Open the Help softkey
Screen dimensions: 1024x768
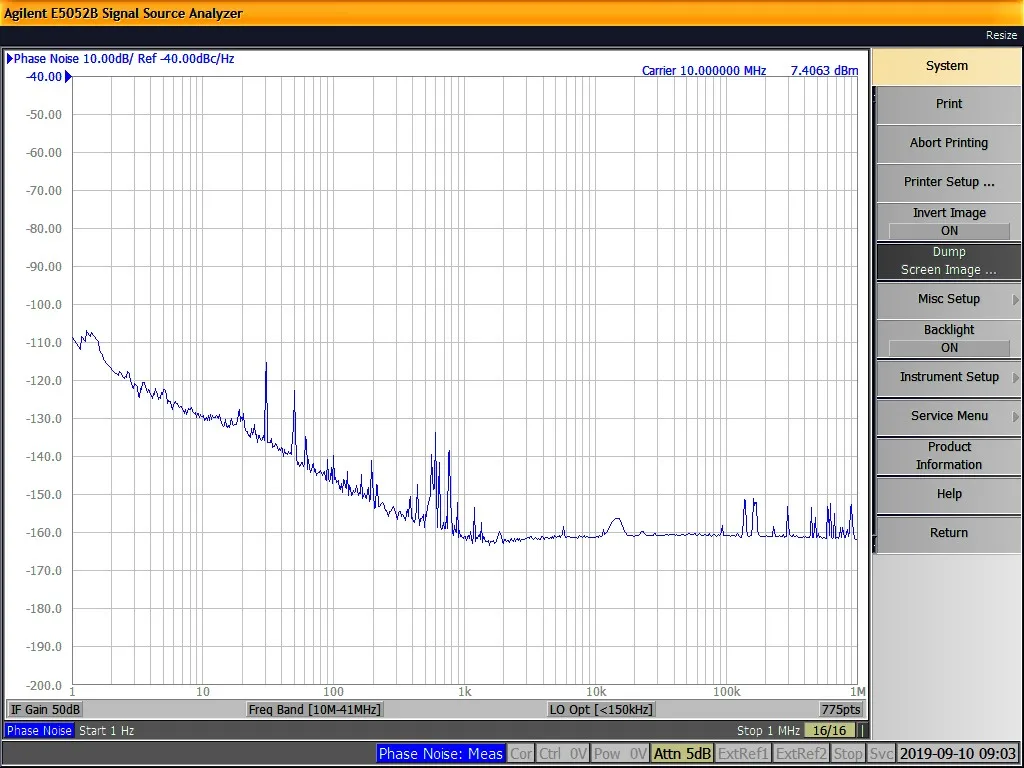[948, 494]
